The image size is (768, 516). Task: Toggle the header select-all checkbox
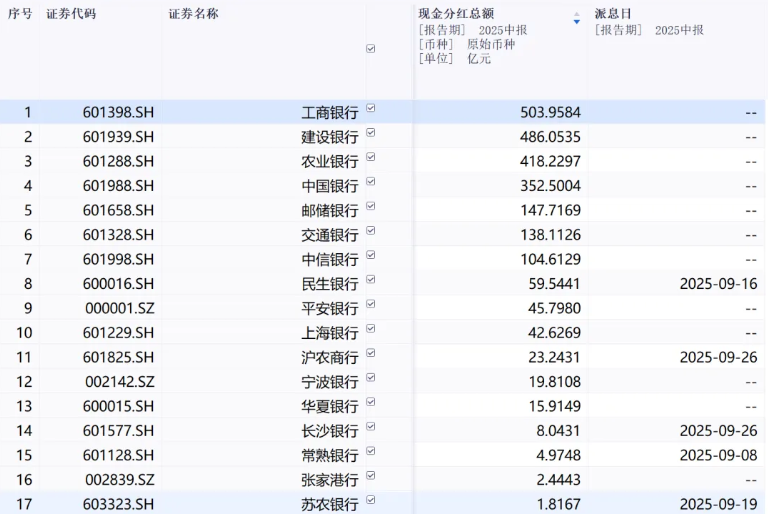pos(371,48)
